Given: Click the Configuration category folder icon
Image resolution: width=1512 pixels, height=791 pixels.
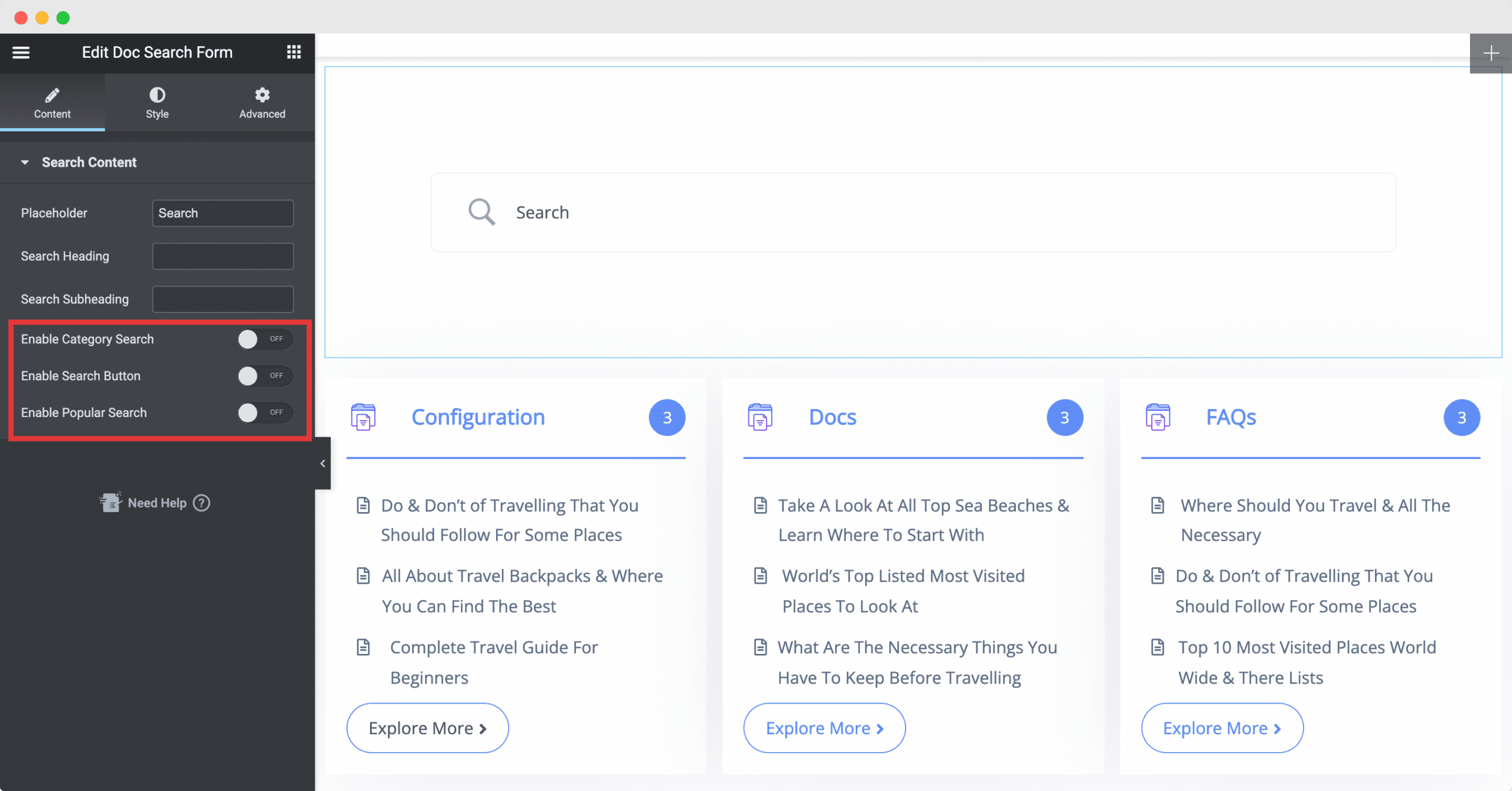Looking at the screenshot, I should [x=363, y=417].
